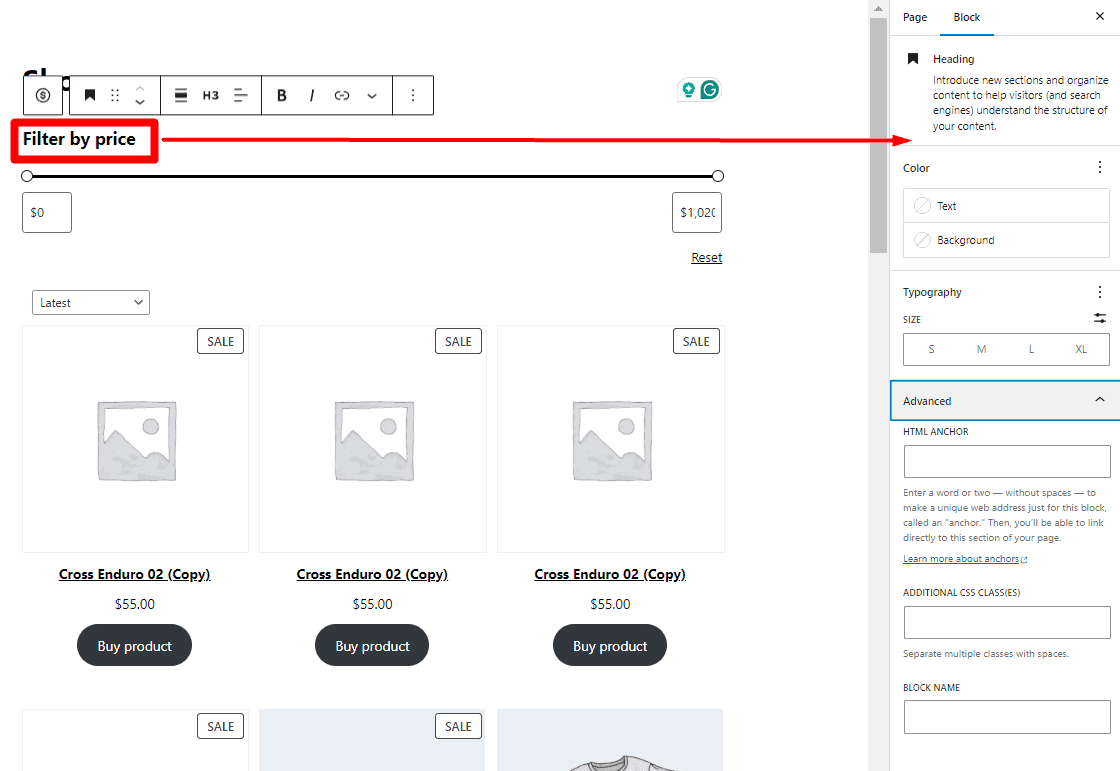Click the H3 heading level icon

(x=210, y=95)
